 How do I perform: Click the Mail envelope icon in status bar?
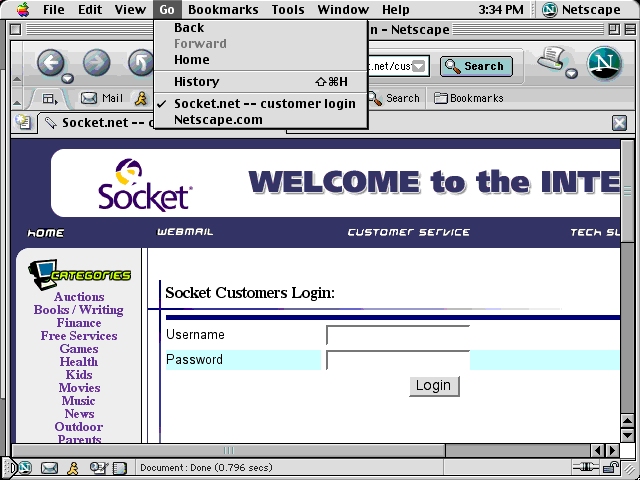click(49, 467)
